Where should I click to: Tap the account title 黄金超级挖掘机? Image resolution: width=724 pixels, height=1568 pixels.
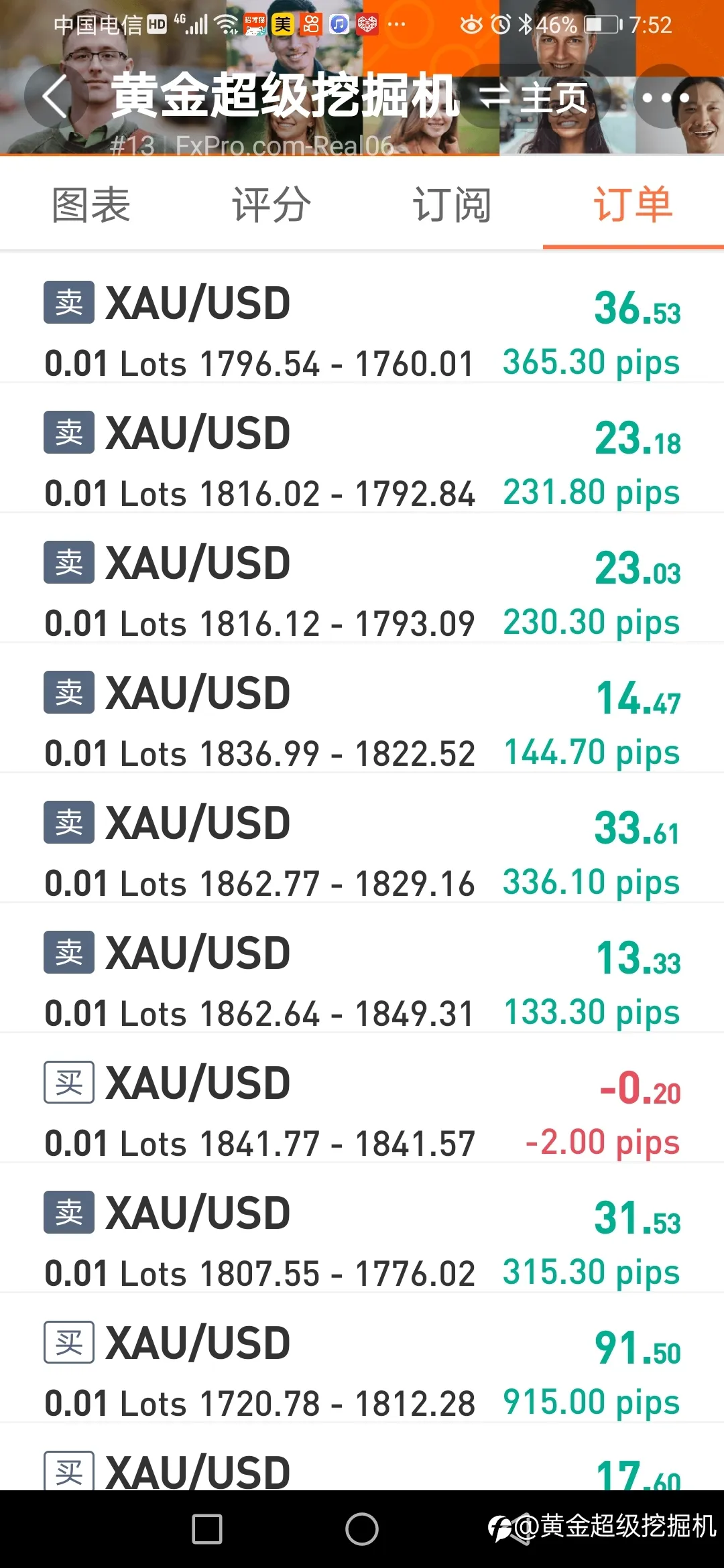coord(285,96)
